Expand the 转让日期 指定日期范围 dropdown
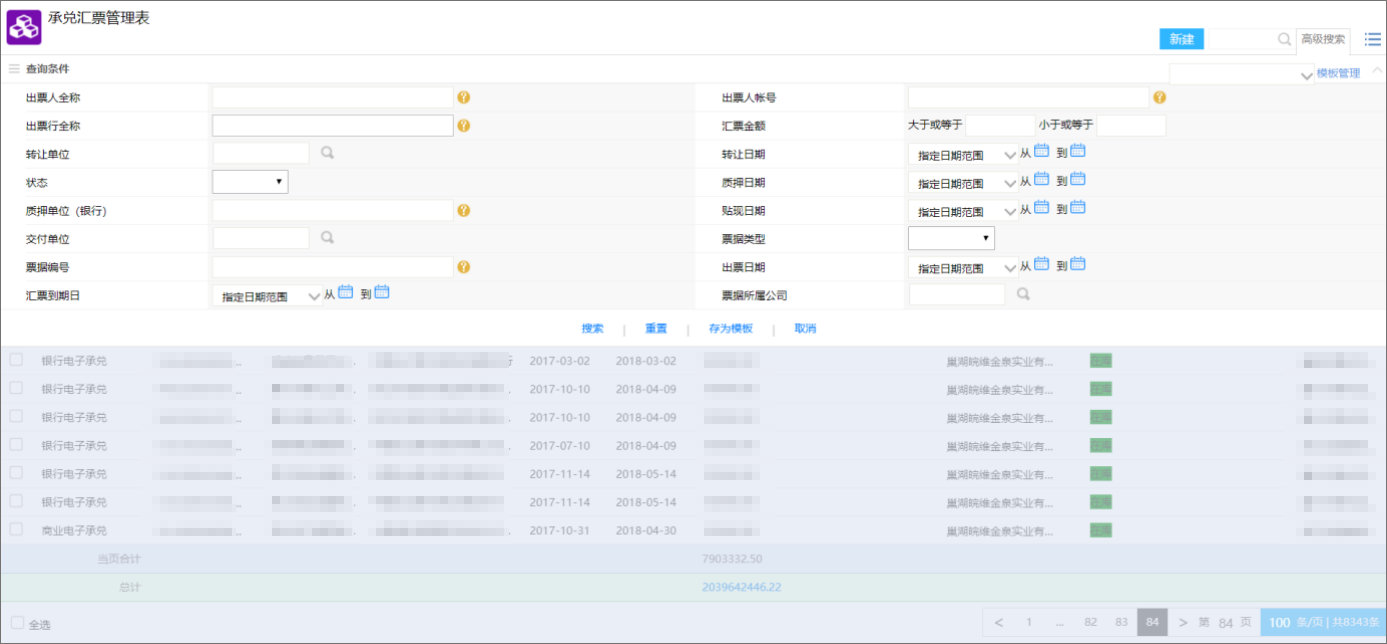The height and width of the screenshot is (644, 1387). (962, 155)
